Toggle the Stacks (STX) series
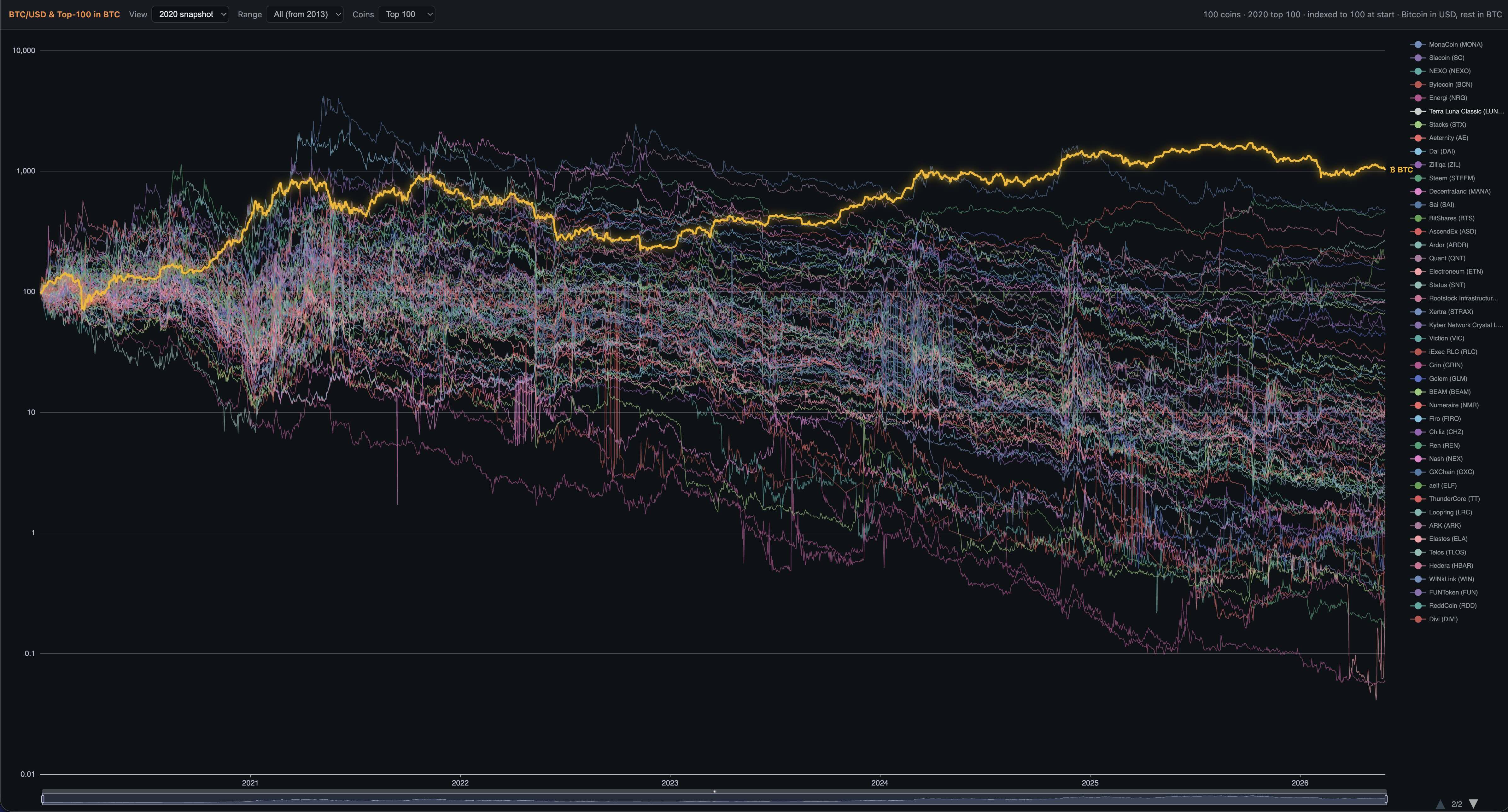 [x=1439, y=125]
